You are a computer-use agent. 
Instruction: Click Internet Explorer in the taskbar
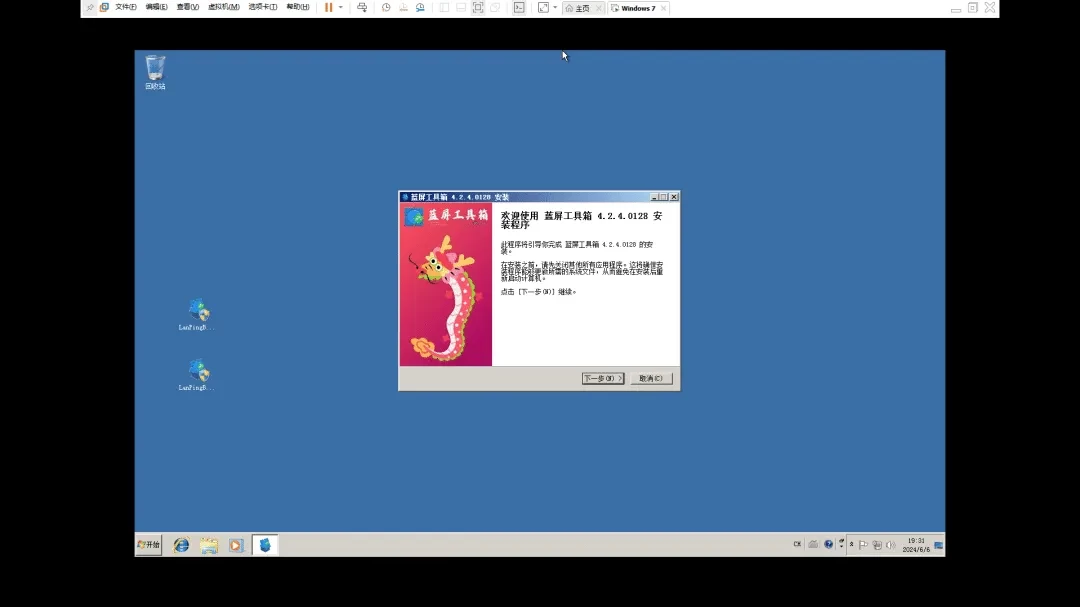181,545
